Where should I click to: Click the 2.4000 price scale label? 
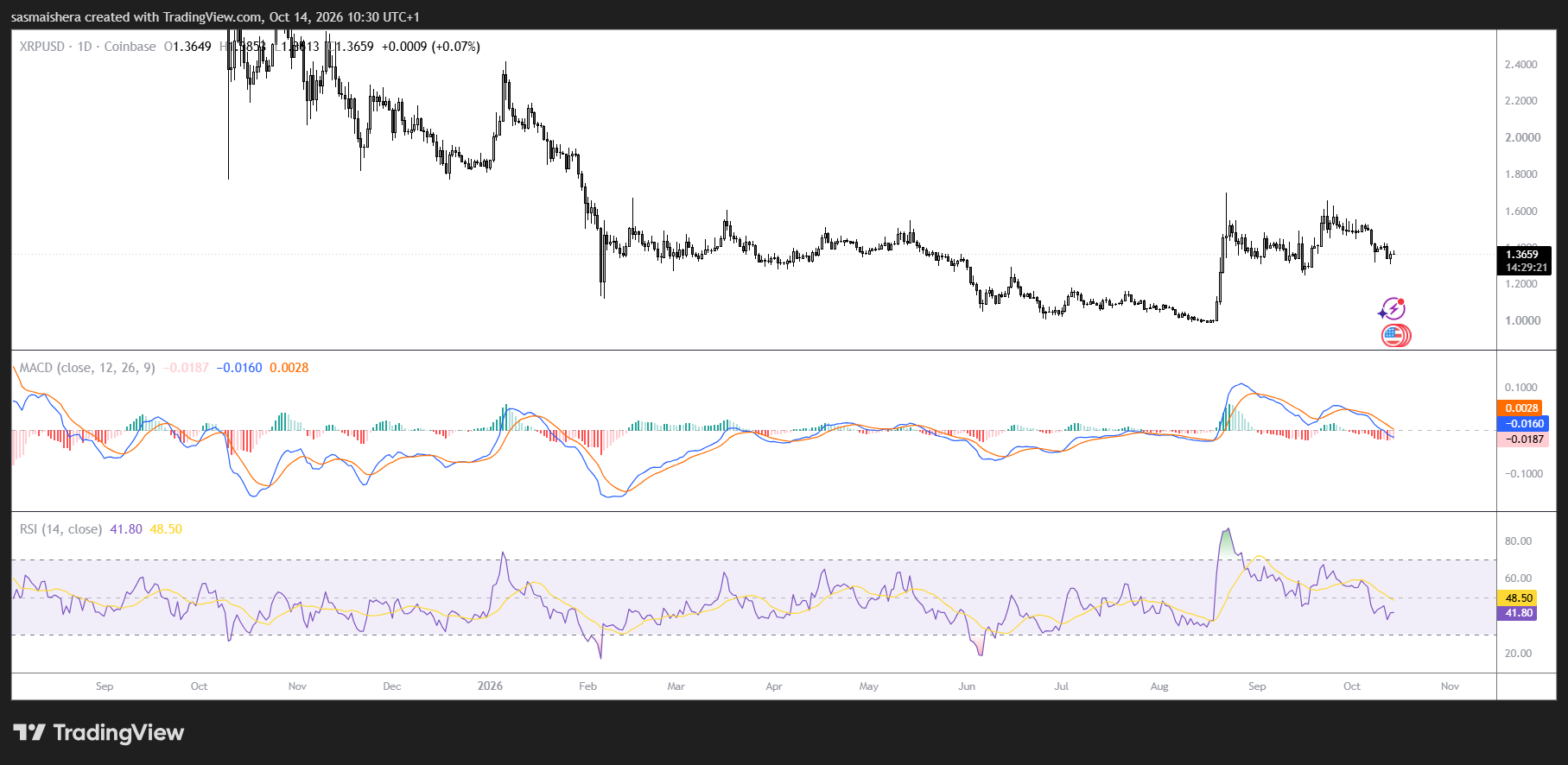click(x=1521, y=65)
